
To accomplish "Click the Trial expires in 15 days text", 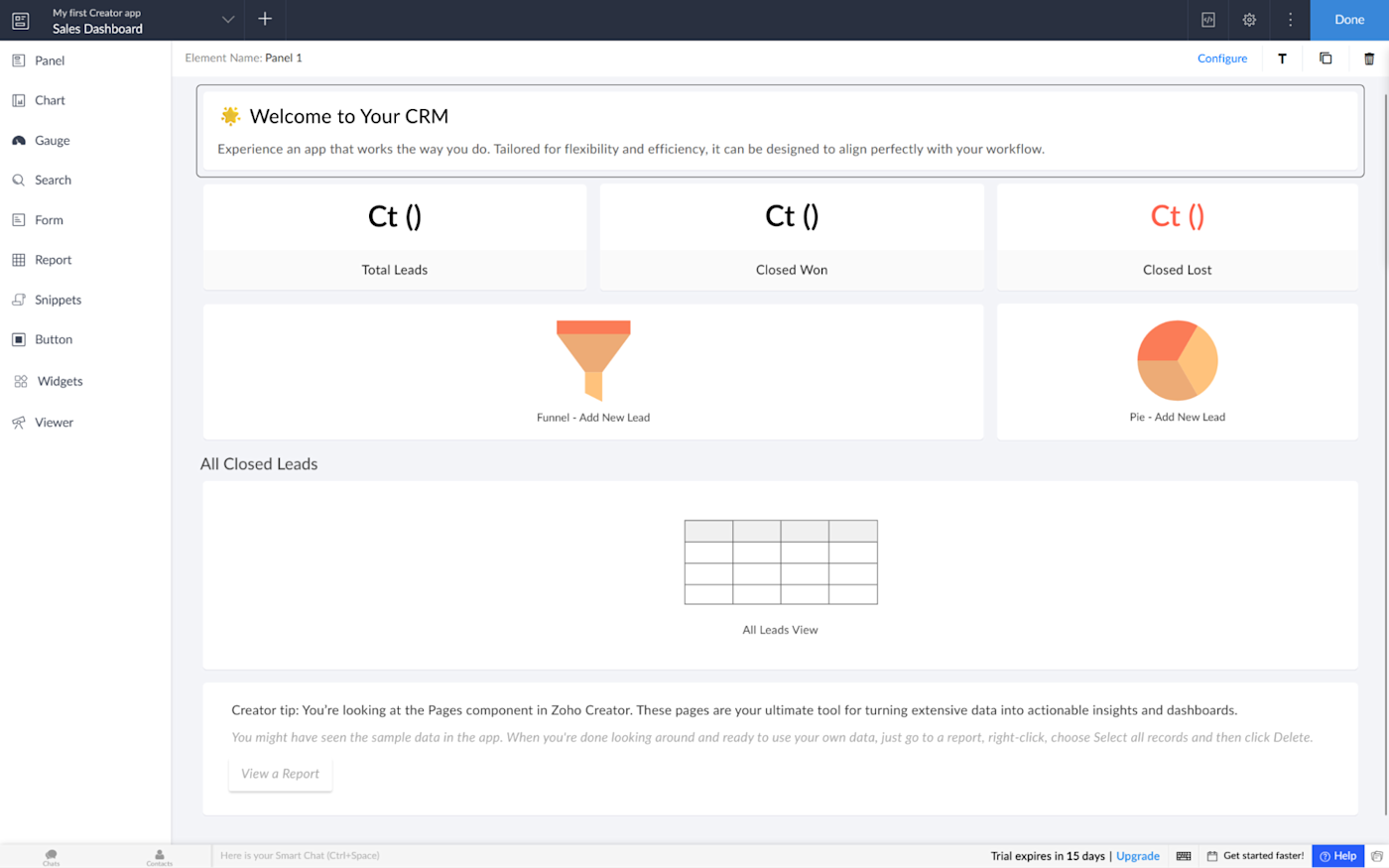I will click(1048, 856).
